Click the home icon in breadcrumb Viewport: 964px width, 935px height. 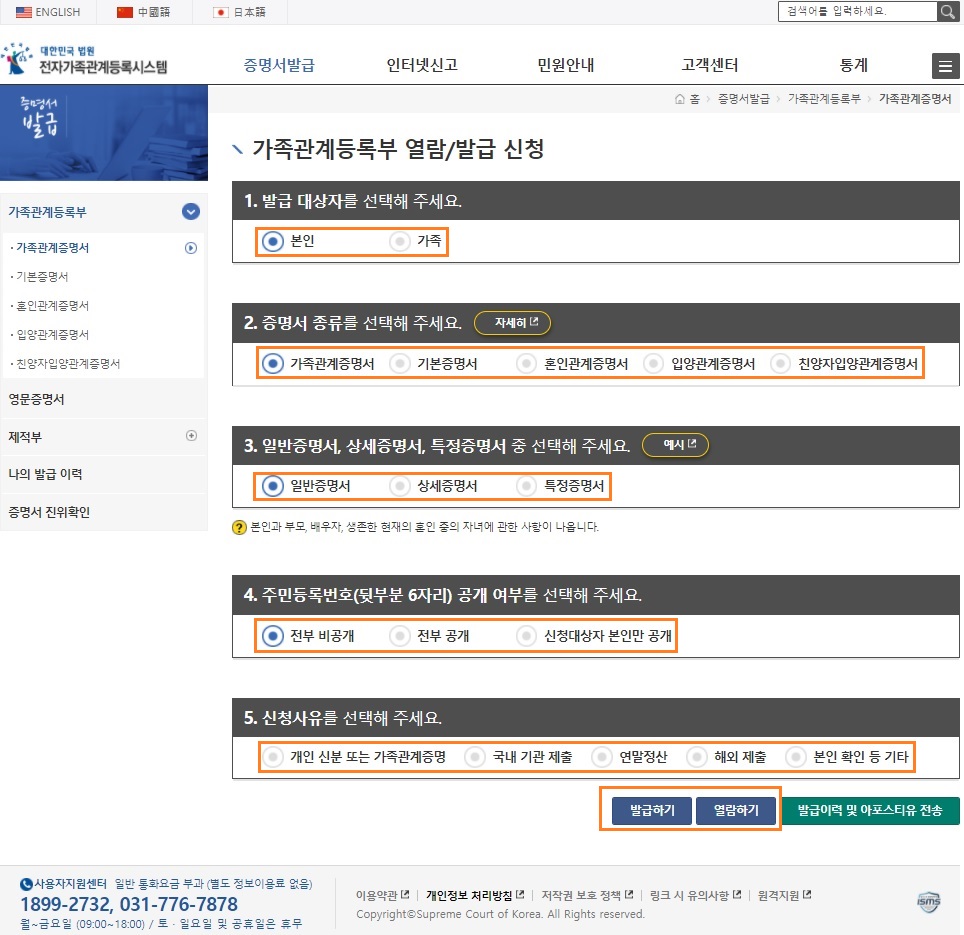tap(679, 99)
